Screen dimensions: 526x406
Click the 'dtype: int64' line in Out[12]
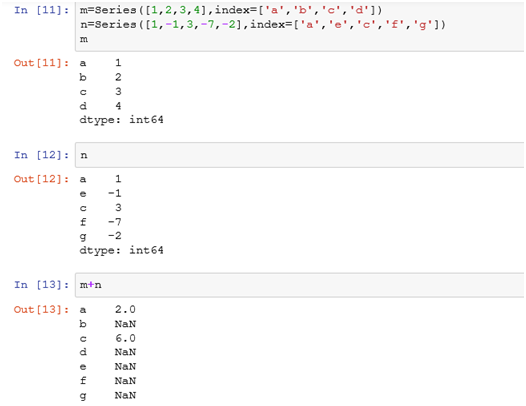point(121,250)
